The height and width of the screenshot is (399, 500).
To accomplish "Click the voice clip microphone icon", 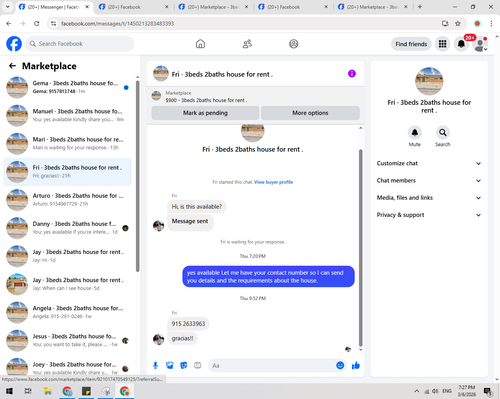I will [x=155, y=365].
